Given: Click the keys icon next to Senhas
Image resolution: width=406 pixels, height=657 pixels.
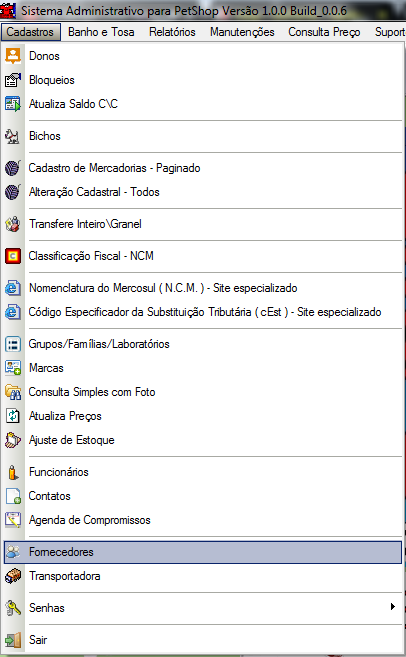Looking at the screenshot, I should [13, 608].
